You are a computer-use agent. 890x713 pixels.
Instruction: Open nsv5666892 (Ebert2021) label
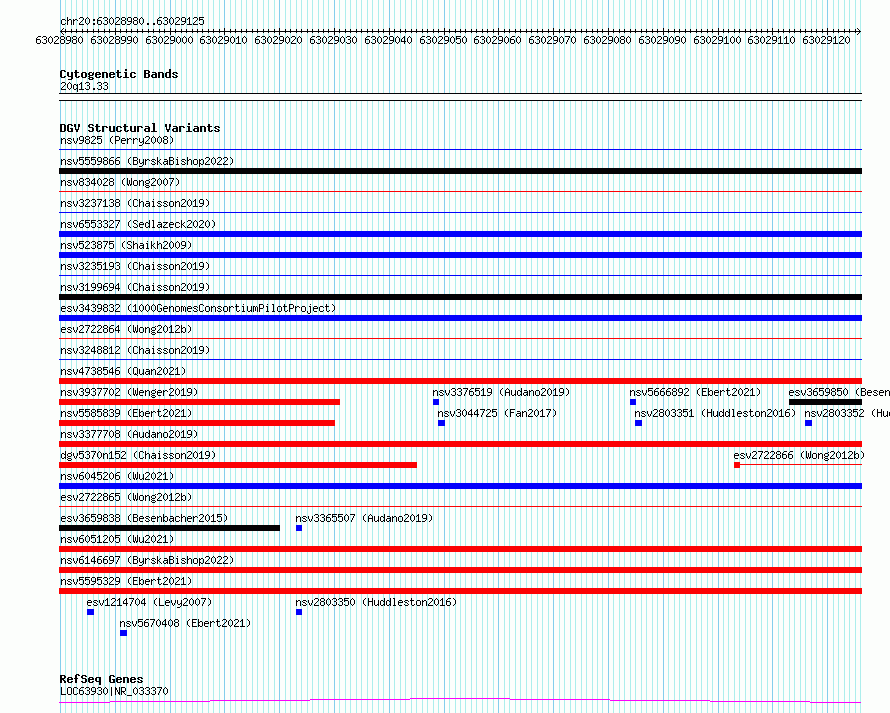pos(695,392)
